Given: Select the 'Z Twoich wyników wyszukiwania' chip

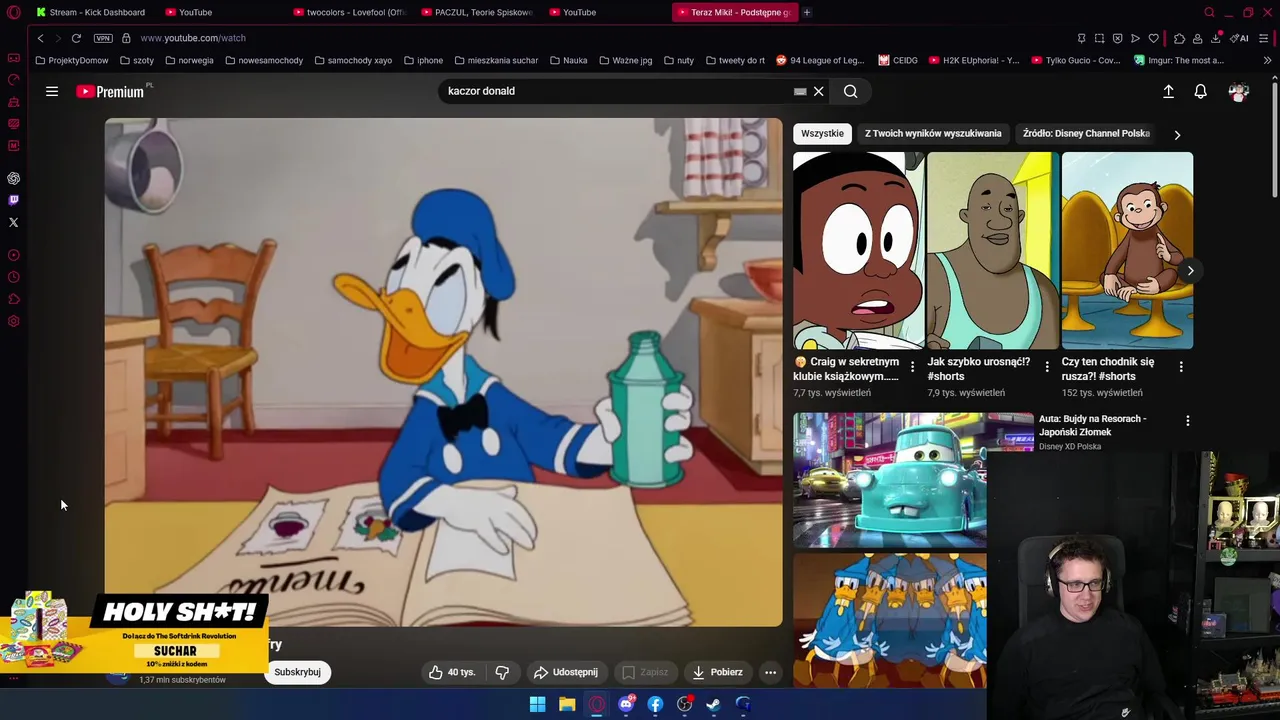Looking at the screenshot, I should point(933,134).
